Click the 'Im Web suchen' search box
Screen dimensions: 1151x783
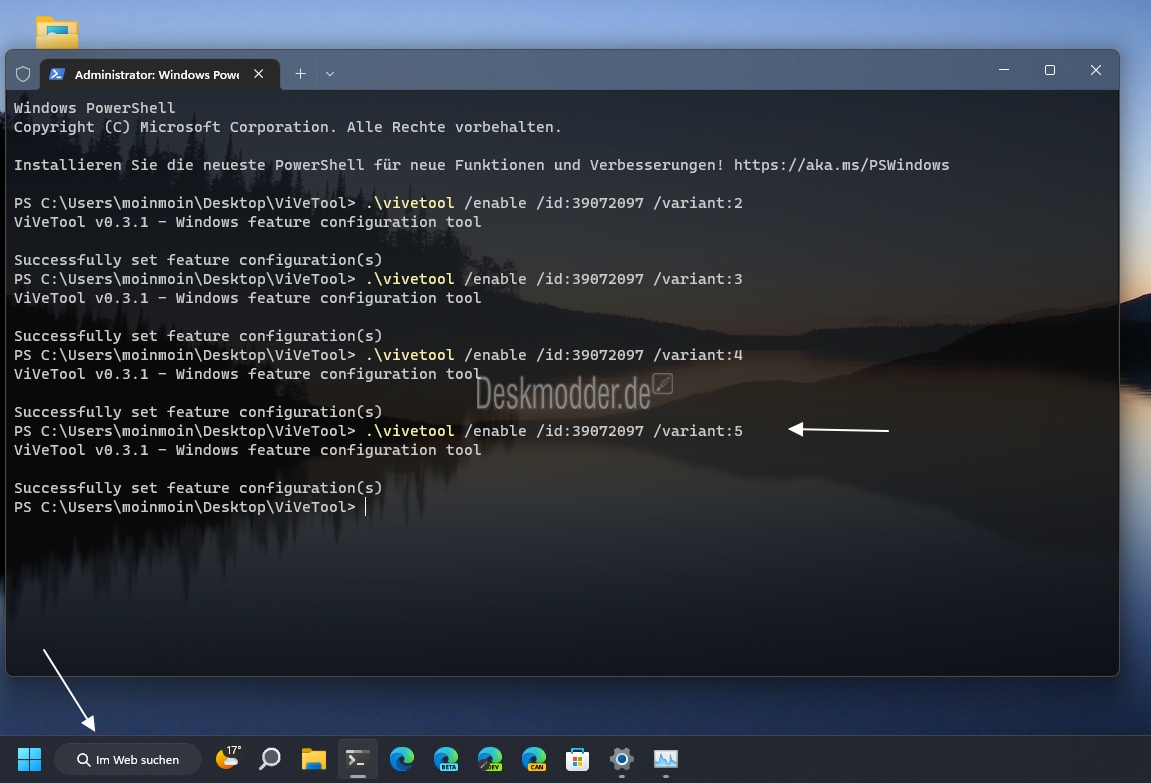(x=128, y=760)
